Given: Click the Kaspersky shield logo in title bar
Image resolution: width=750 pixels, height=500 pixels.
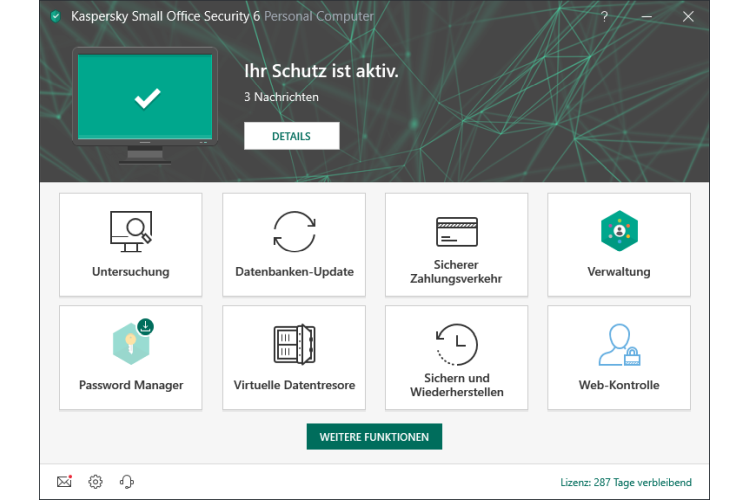Looking at the screenshot, I should (x=55, y=17).
